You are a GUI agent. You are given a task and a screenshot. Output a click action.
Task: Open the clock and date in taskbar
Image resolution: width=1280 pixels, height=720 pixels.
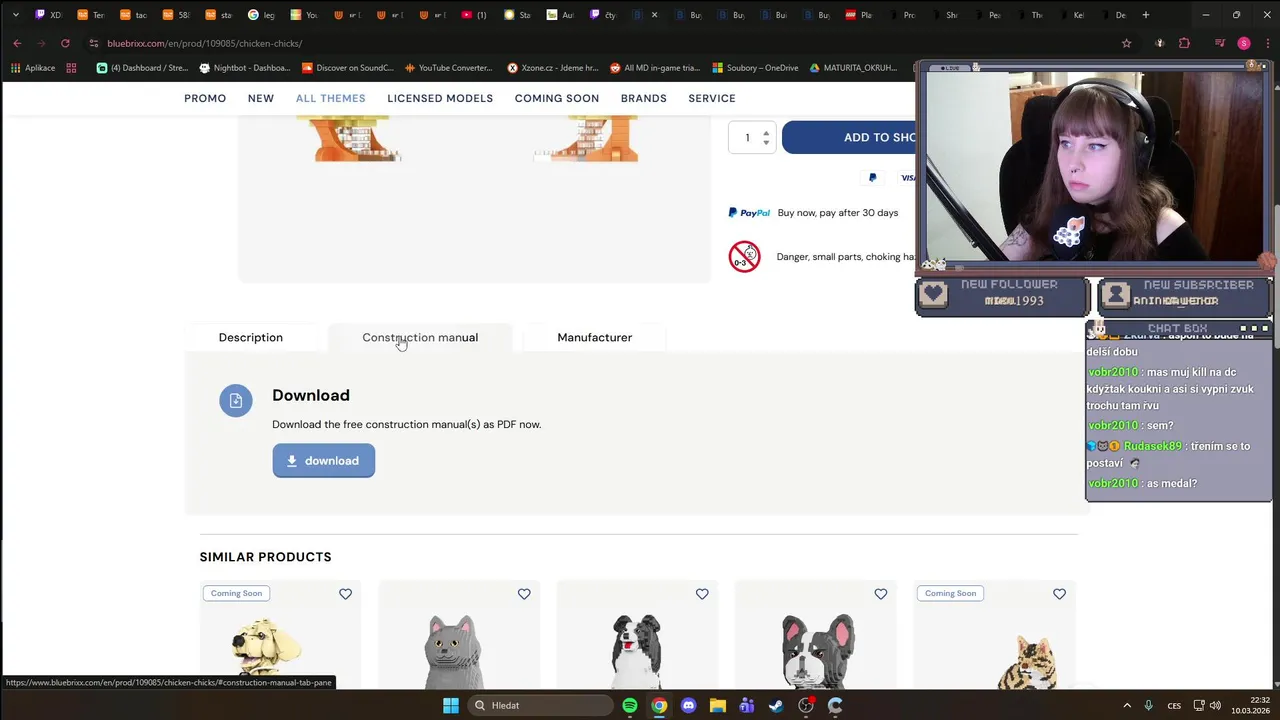click(x=1251, y=705)
